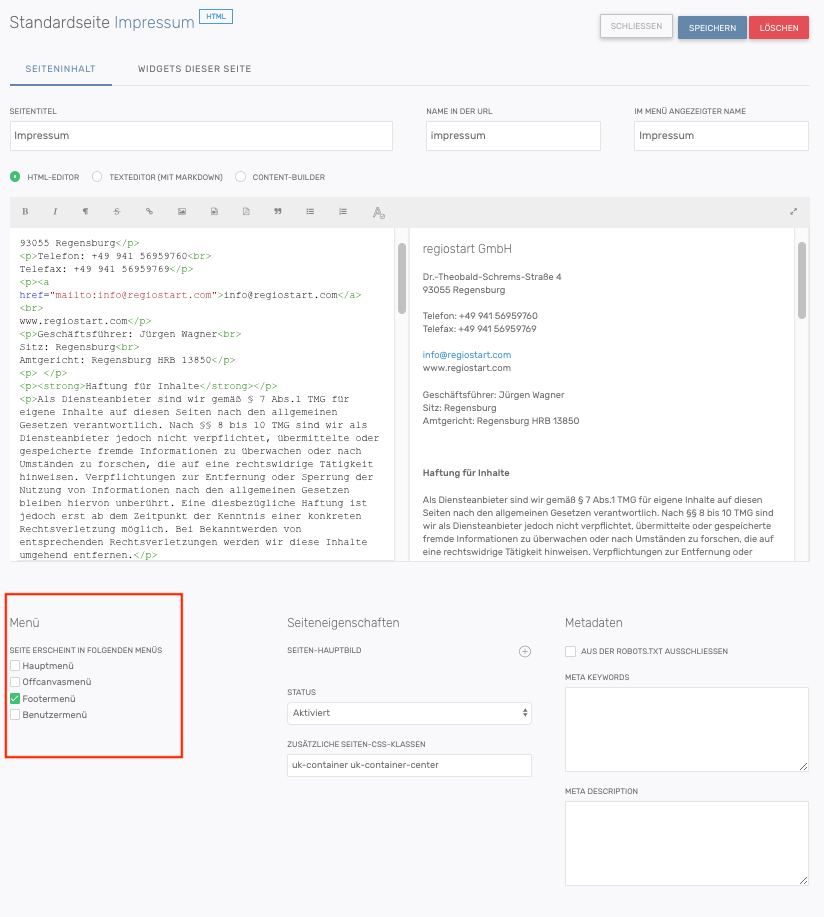This screenshot has height=917, width=824.
Task: Enable the Hauptmenü checkbox
Action: [x=15, y=665]
